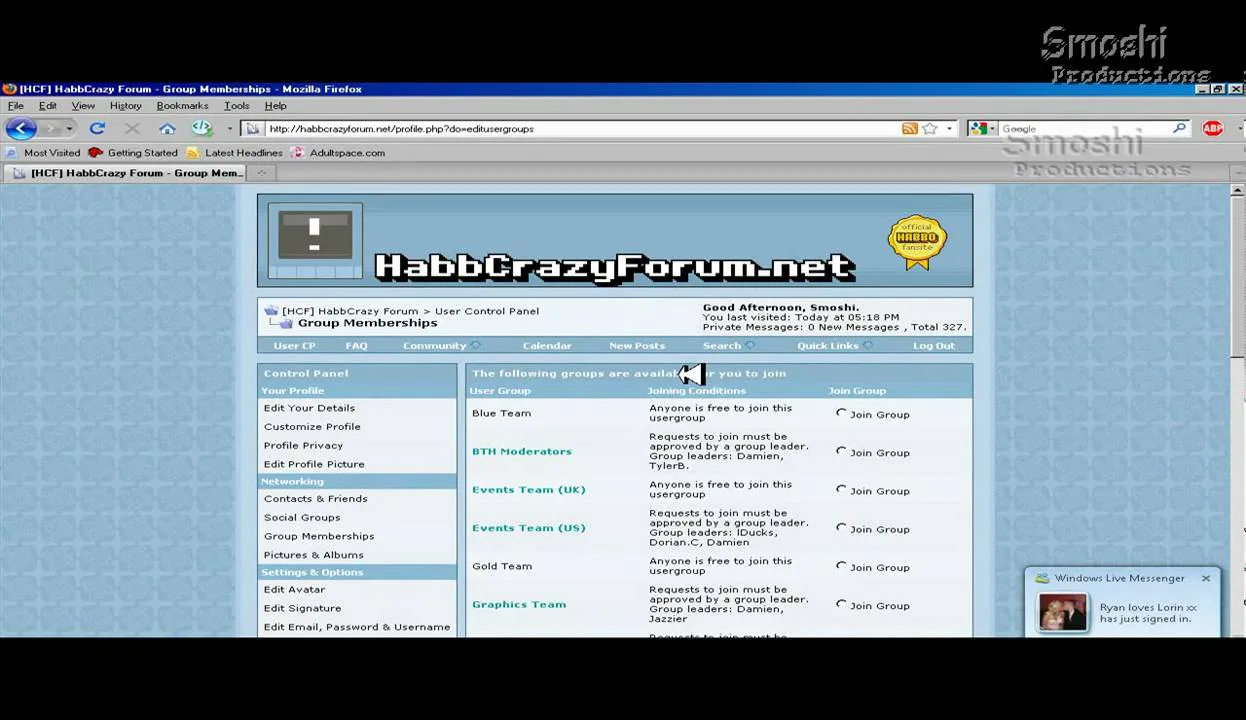Close the Windows Live Messenger notification
The width and height of the screenshot is (1246, 720).
(1206, 578)
